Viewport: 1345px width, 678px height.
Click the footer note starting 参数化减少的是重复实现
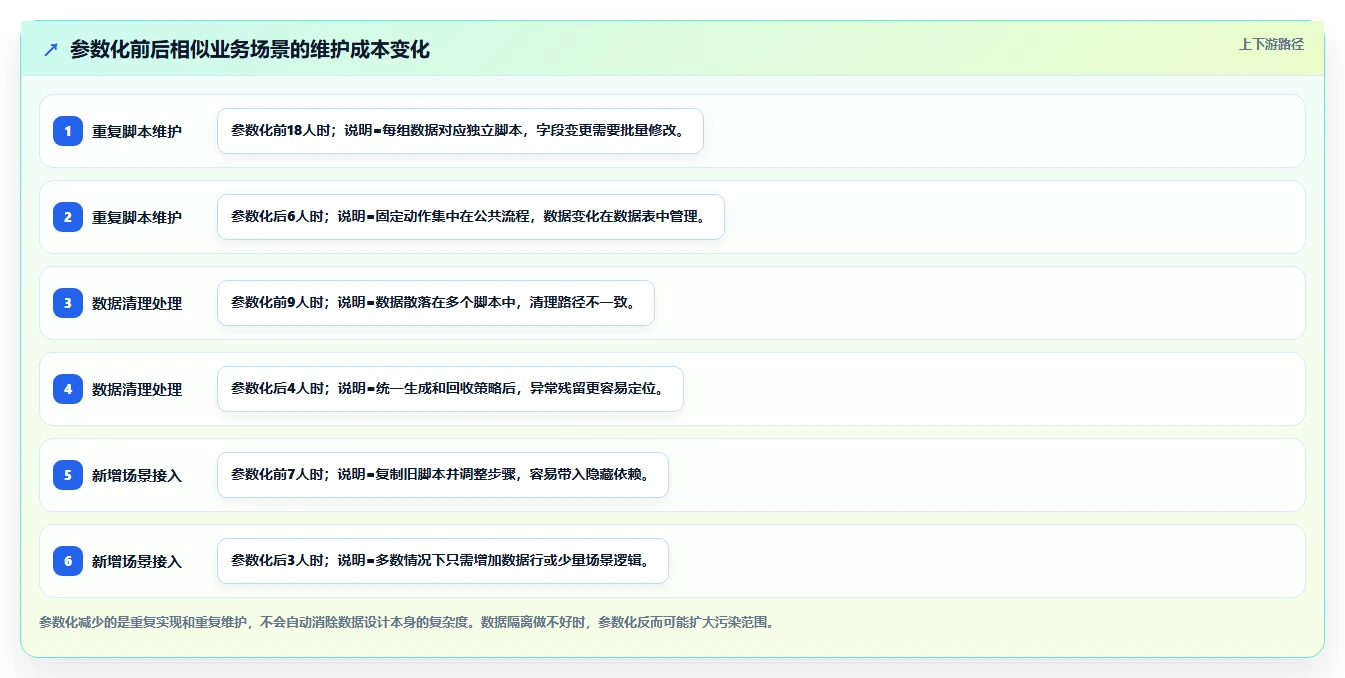(x=407, y=622)
